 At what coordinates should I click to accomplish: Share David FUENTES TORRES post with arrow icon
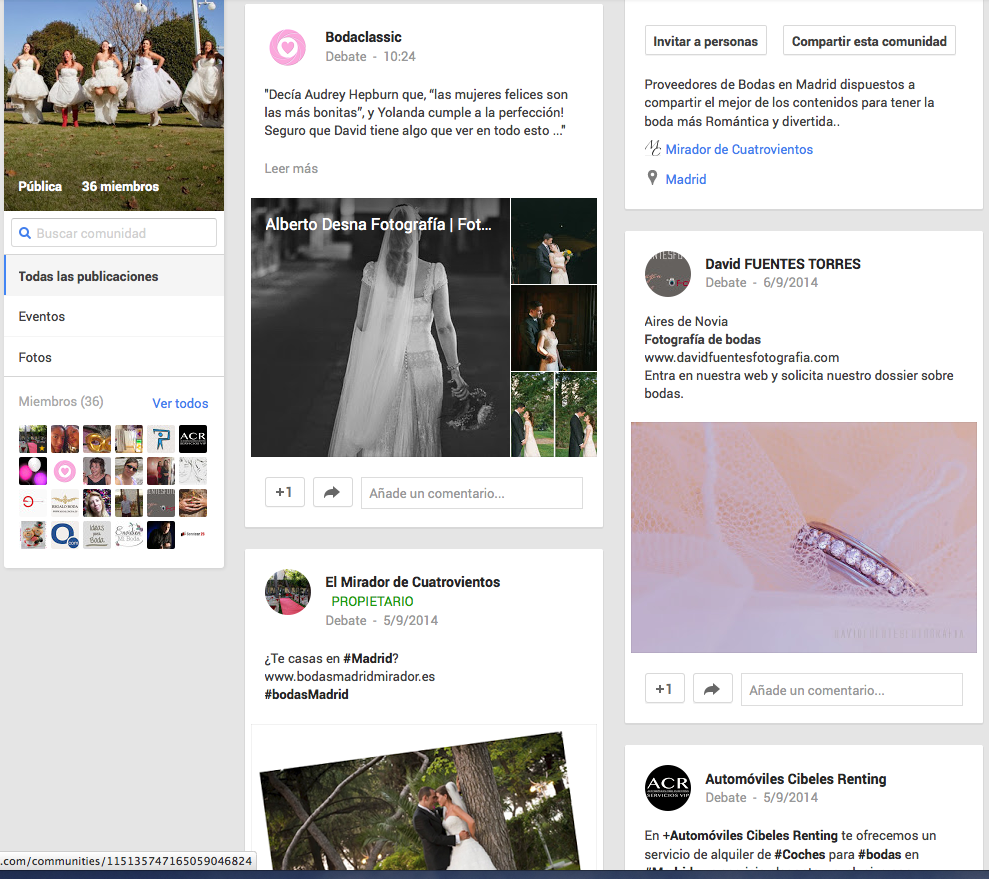pos(712,689)
